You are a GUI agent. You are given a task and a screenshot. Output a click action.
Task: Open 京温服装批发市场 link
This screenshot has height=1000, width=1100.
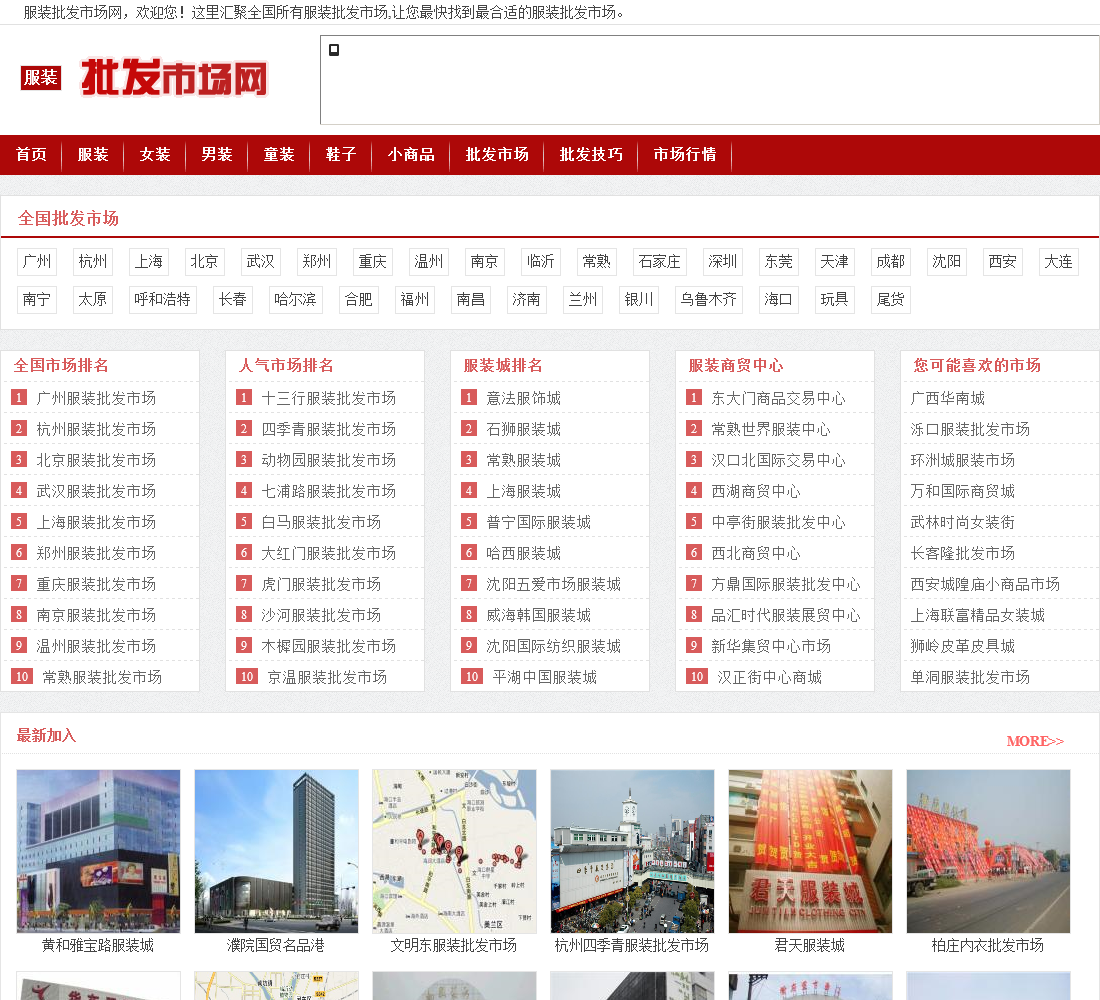(327, 677)
